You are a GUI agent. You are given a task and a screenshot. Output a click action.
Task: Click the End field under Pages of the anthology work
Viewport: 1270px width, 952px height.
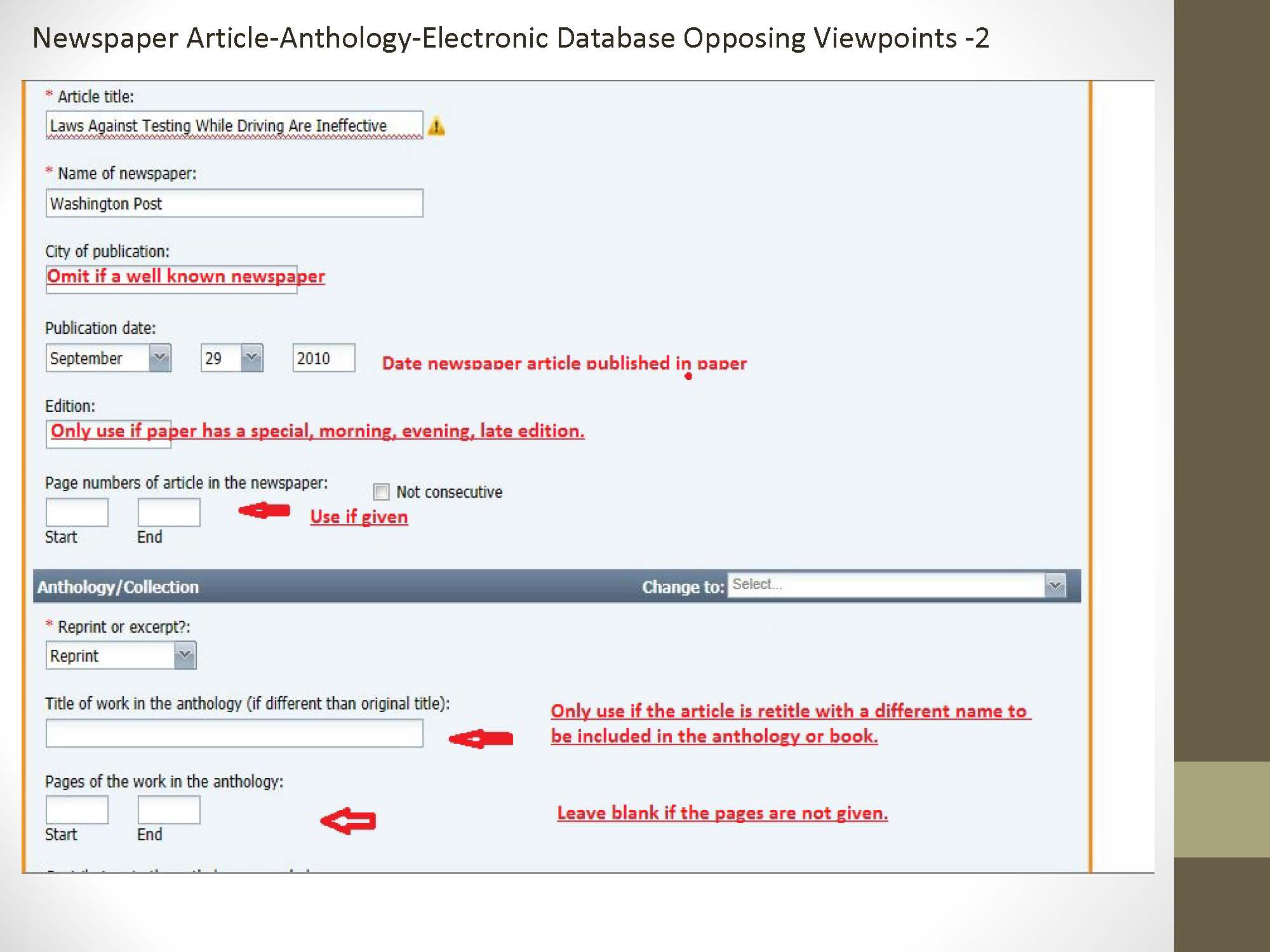(x=168, y=809)
